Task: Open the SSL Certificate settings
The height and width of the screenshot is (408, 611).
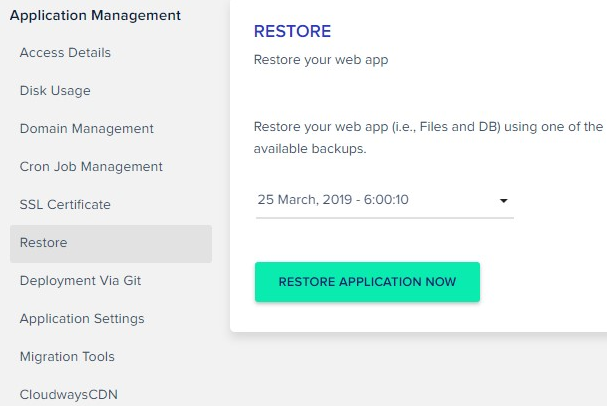Action: coord(65,205)
